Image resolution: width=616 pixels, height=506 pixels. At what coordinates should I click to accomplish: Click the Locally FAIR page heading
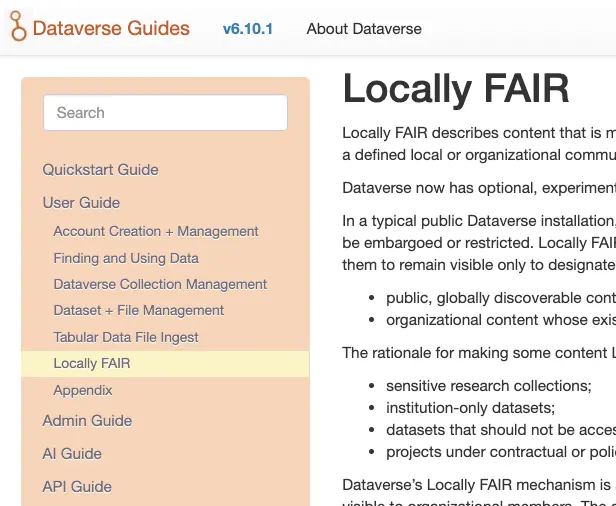coord(456,89)
